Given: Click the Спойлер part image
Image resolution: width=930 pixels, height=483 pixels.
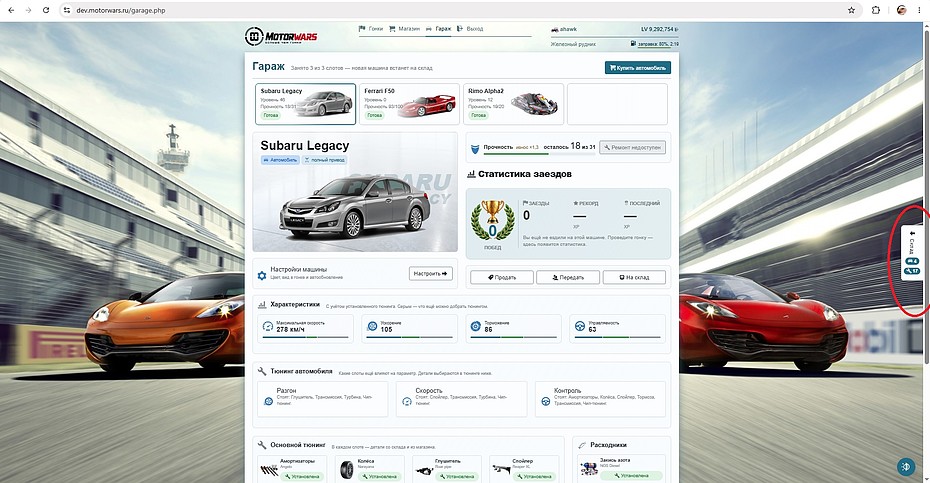Looking at the screenshot, I should click(501, 469).
